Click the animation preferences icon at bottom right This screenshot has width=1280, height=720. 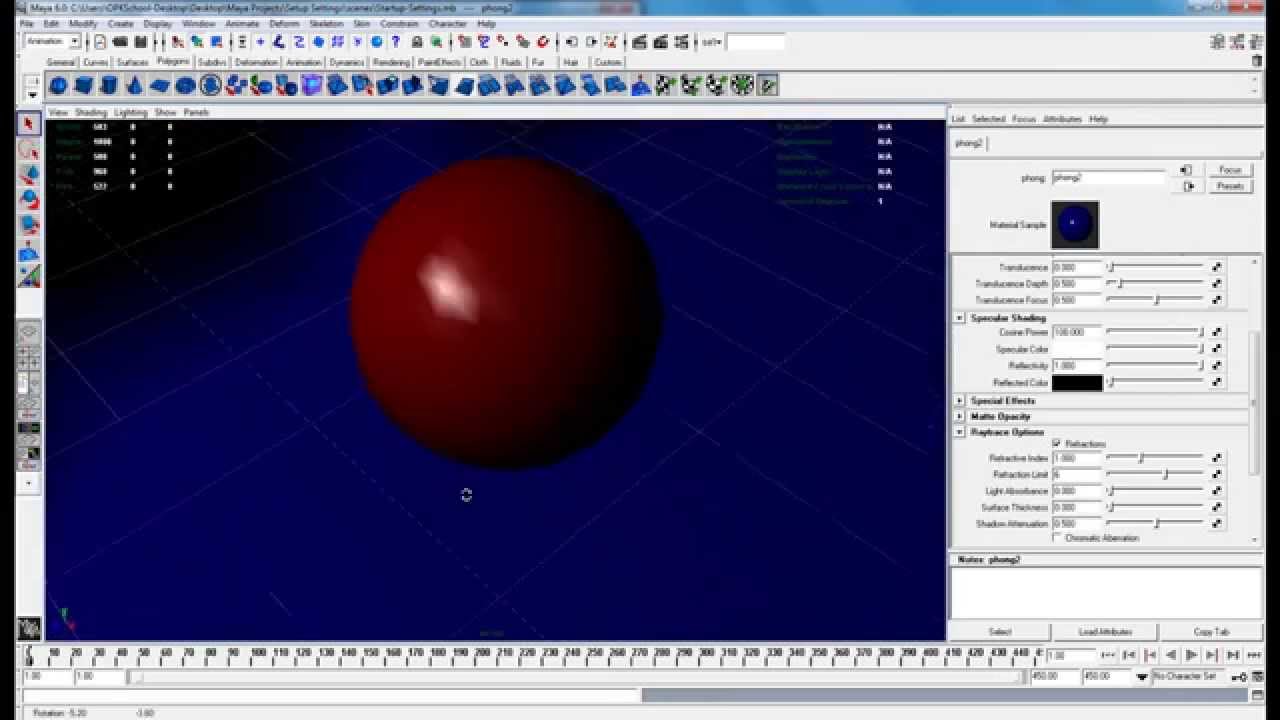(1257, 677)
